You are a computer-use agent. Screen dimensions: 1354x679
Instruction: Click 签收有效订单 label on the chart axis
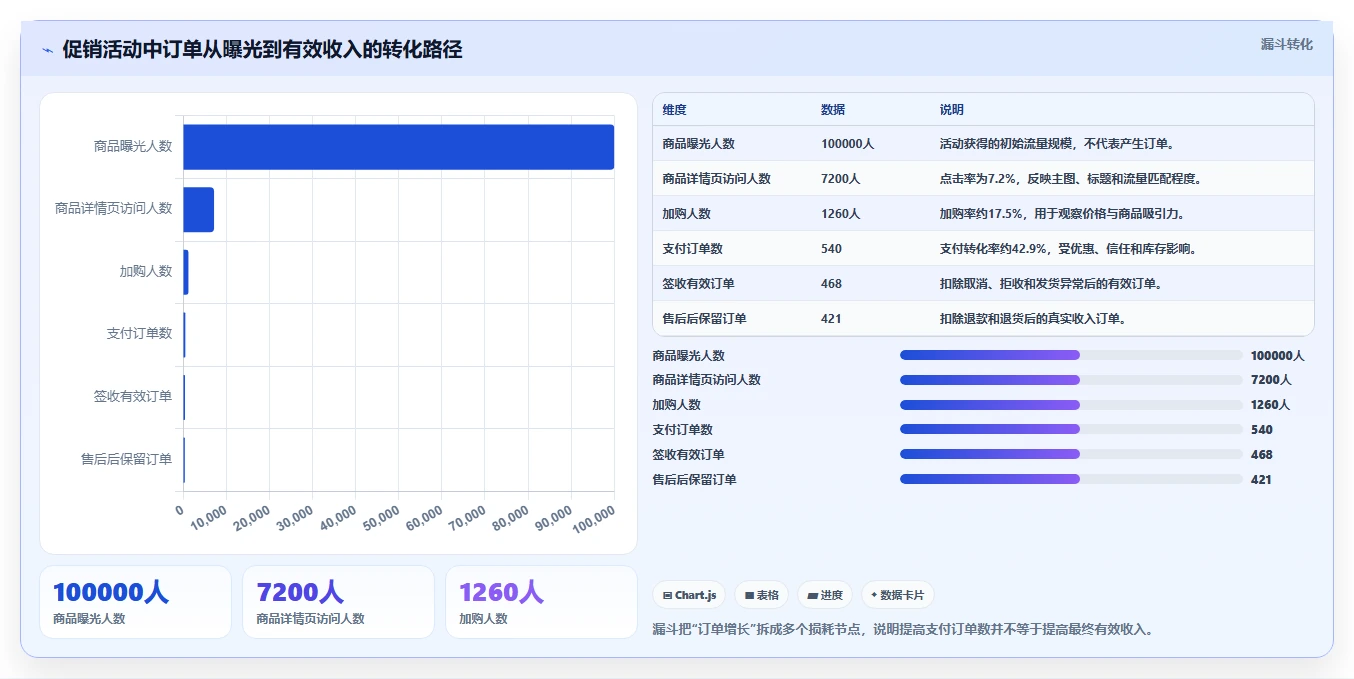pyautogui.click(x=133, y=396)
